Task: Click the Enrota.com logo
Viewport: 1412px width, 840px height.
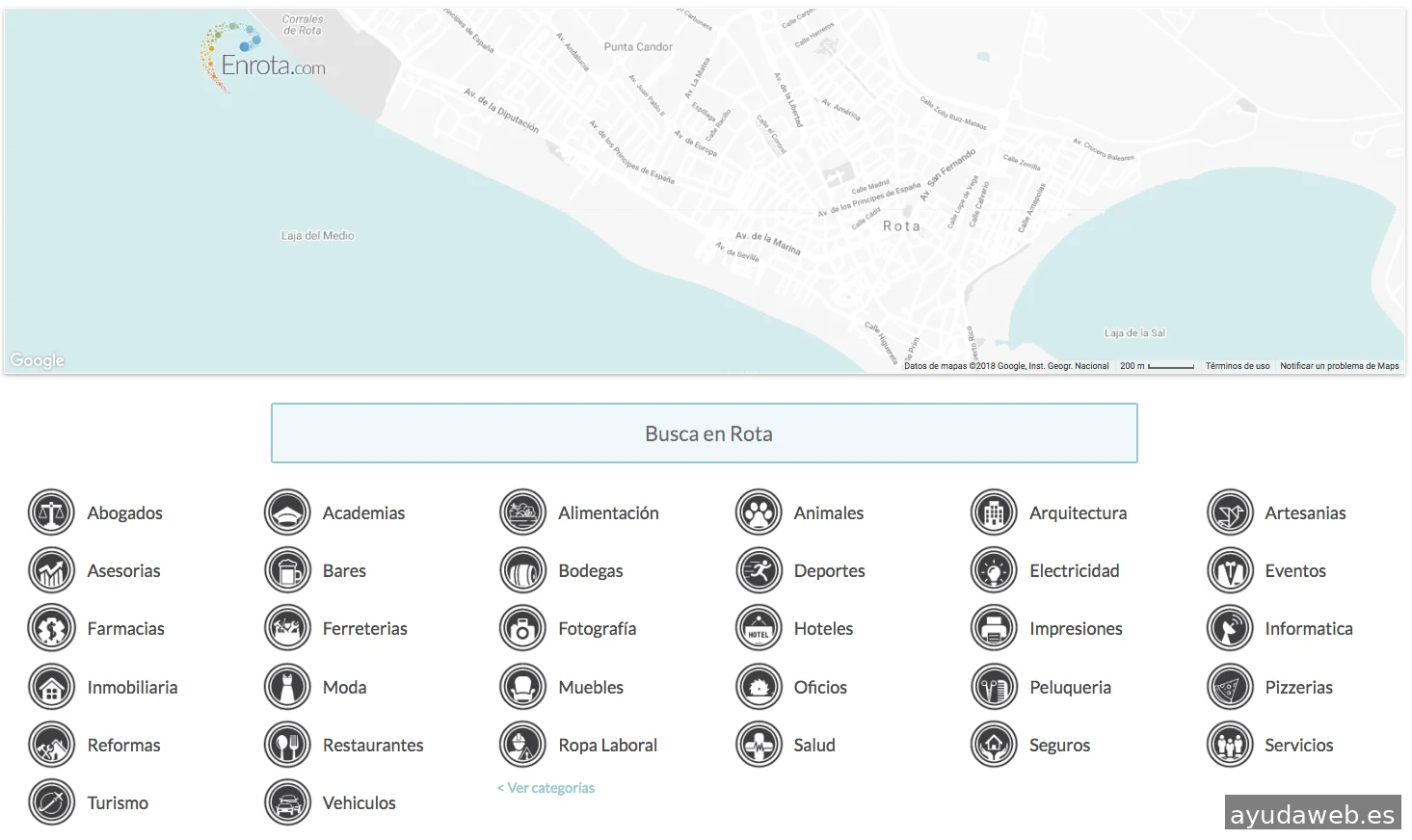Action: 262,58
